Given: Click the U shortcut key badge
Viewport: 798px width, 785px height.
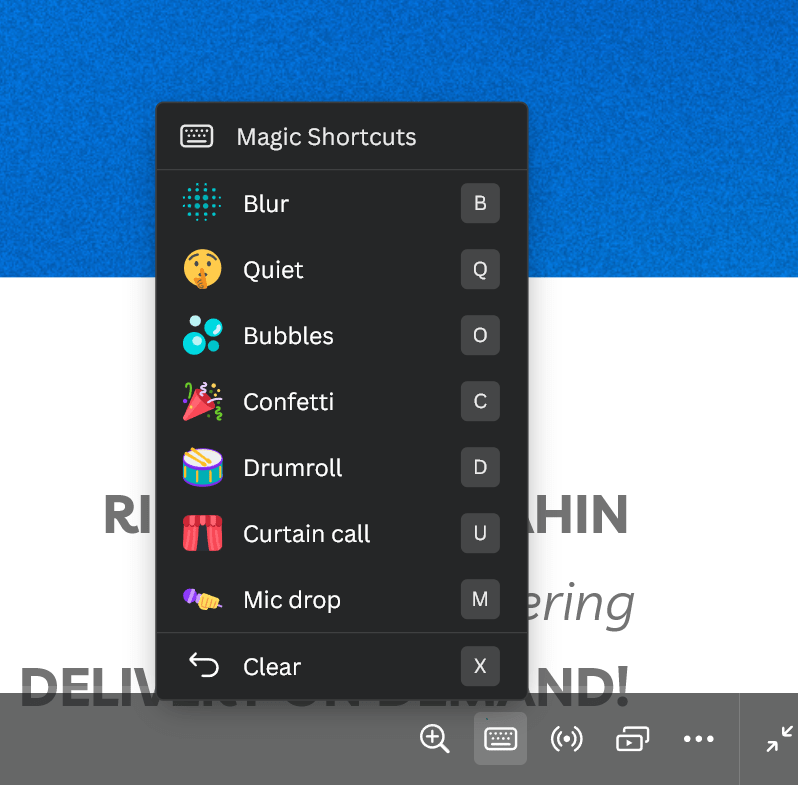Looking at the screenshot, I should [480, 533].
